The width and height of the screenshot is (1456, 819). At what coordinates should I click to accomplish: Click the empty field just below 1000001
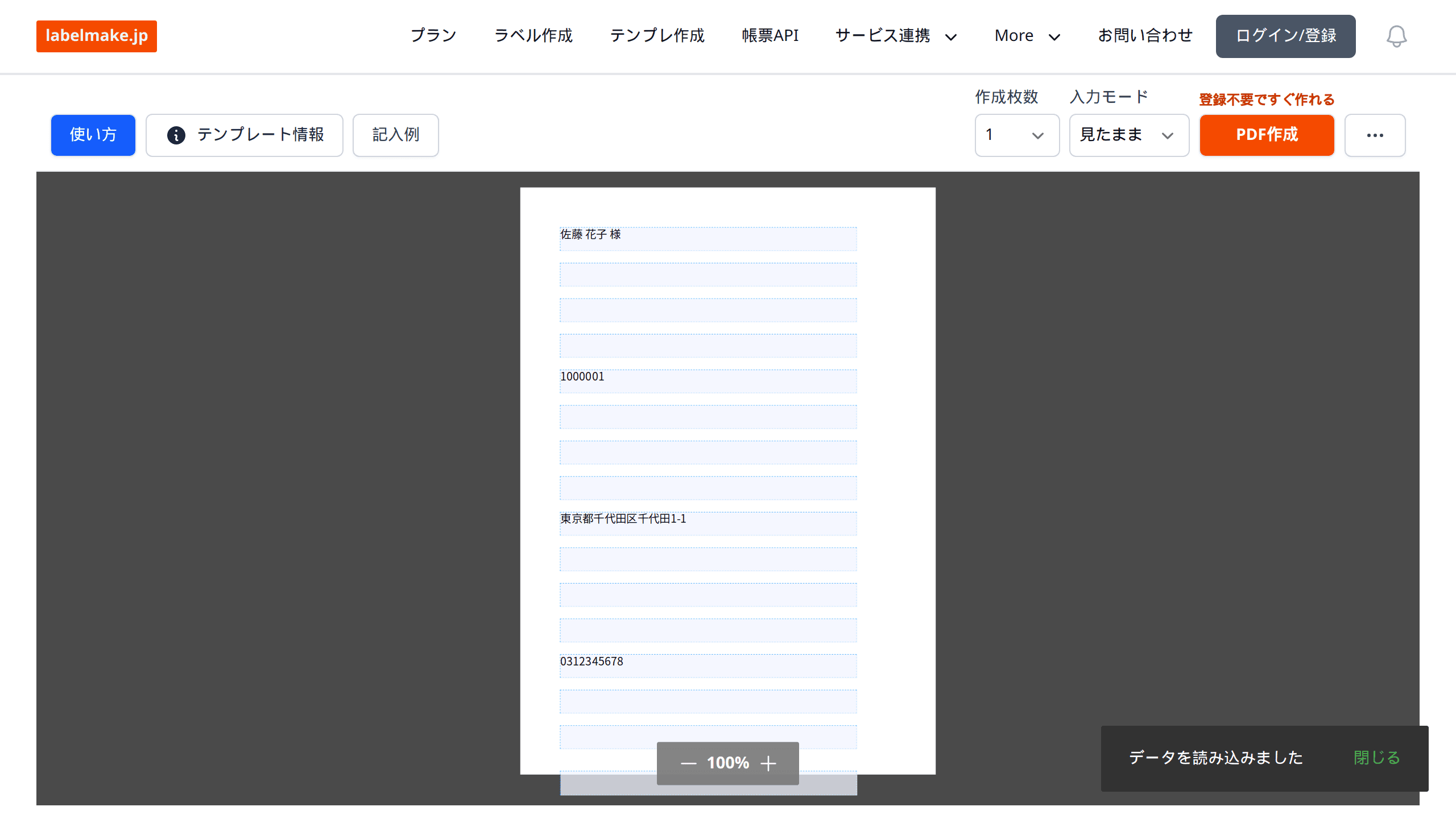coord(708,417)
